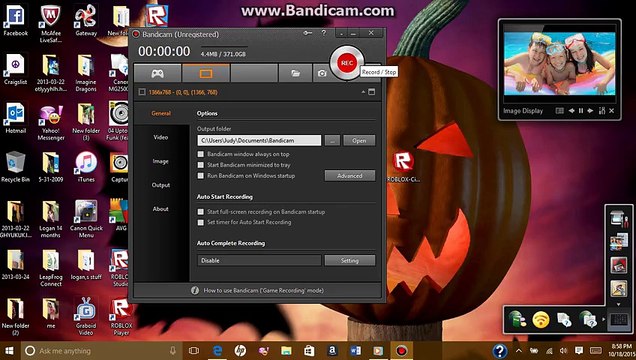The image size is (636, 360).
Task: Take a screenshot with the camera icon
Action: (322, 73)
